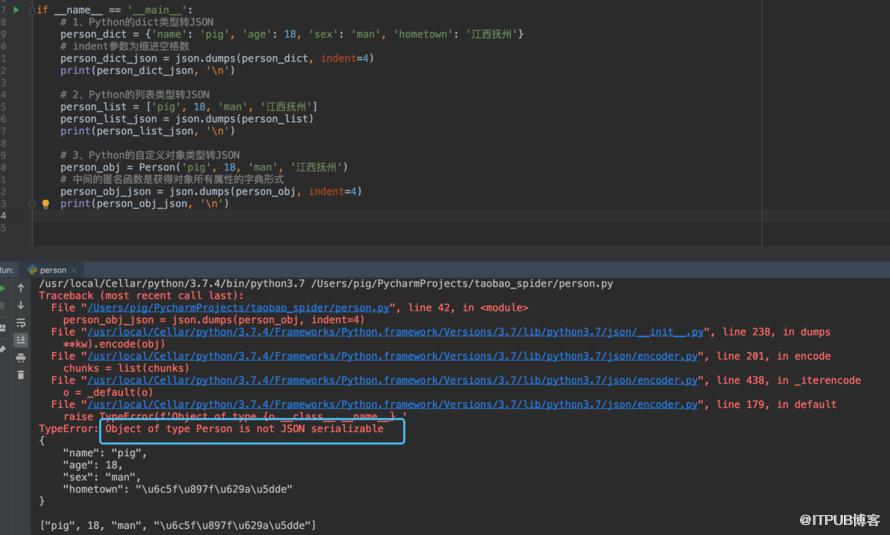This screenshot has width=890, height=535.
Task: Click the yellow light bulb intention icon
Action: [x=45, y=204]
